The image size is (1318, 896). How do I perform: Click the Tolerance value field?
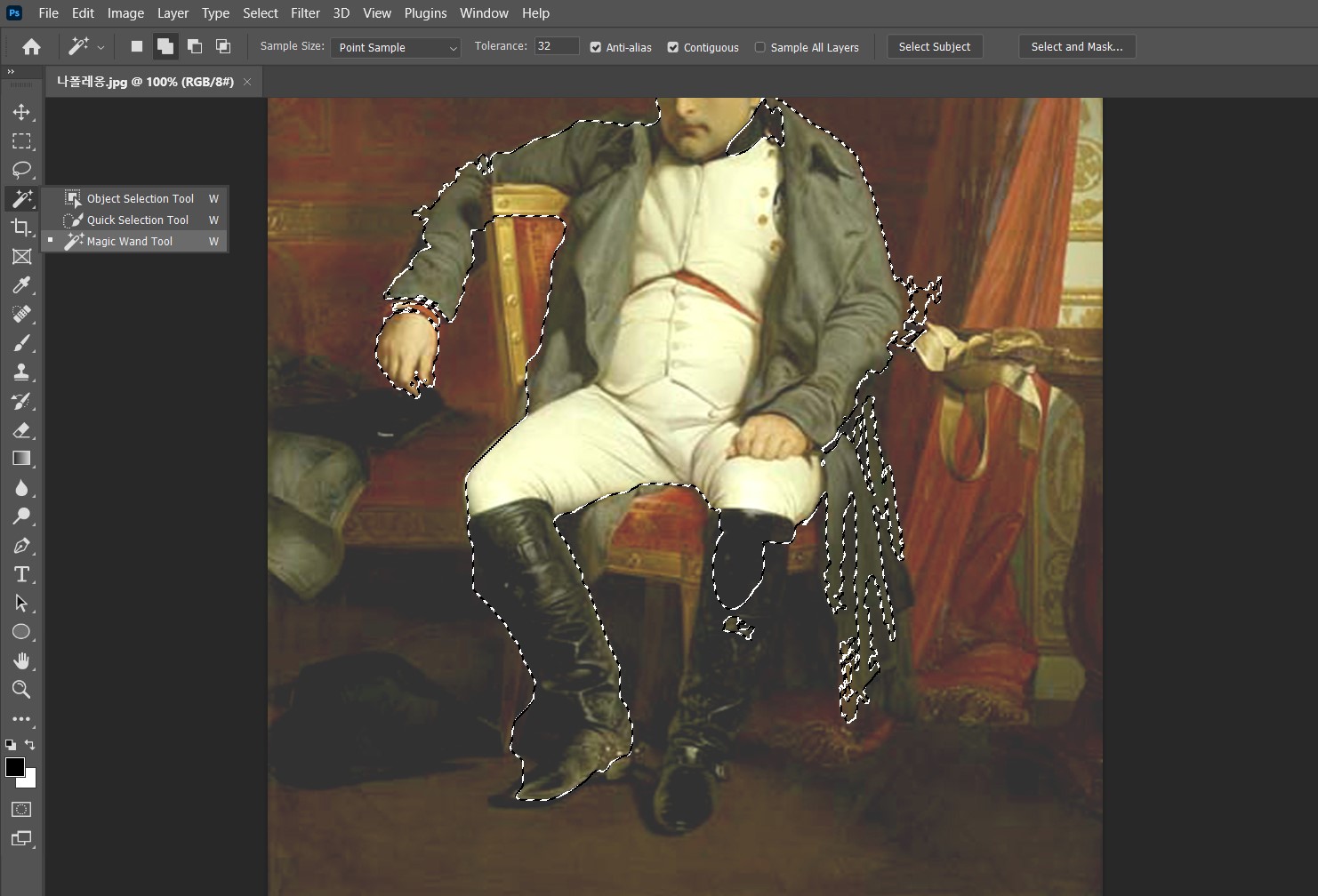coord(557,46)
